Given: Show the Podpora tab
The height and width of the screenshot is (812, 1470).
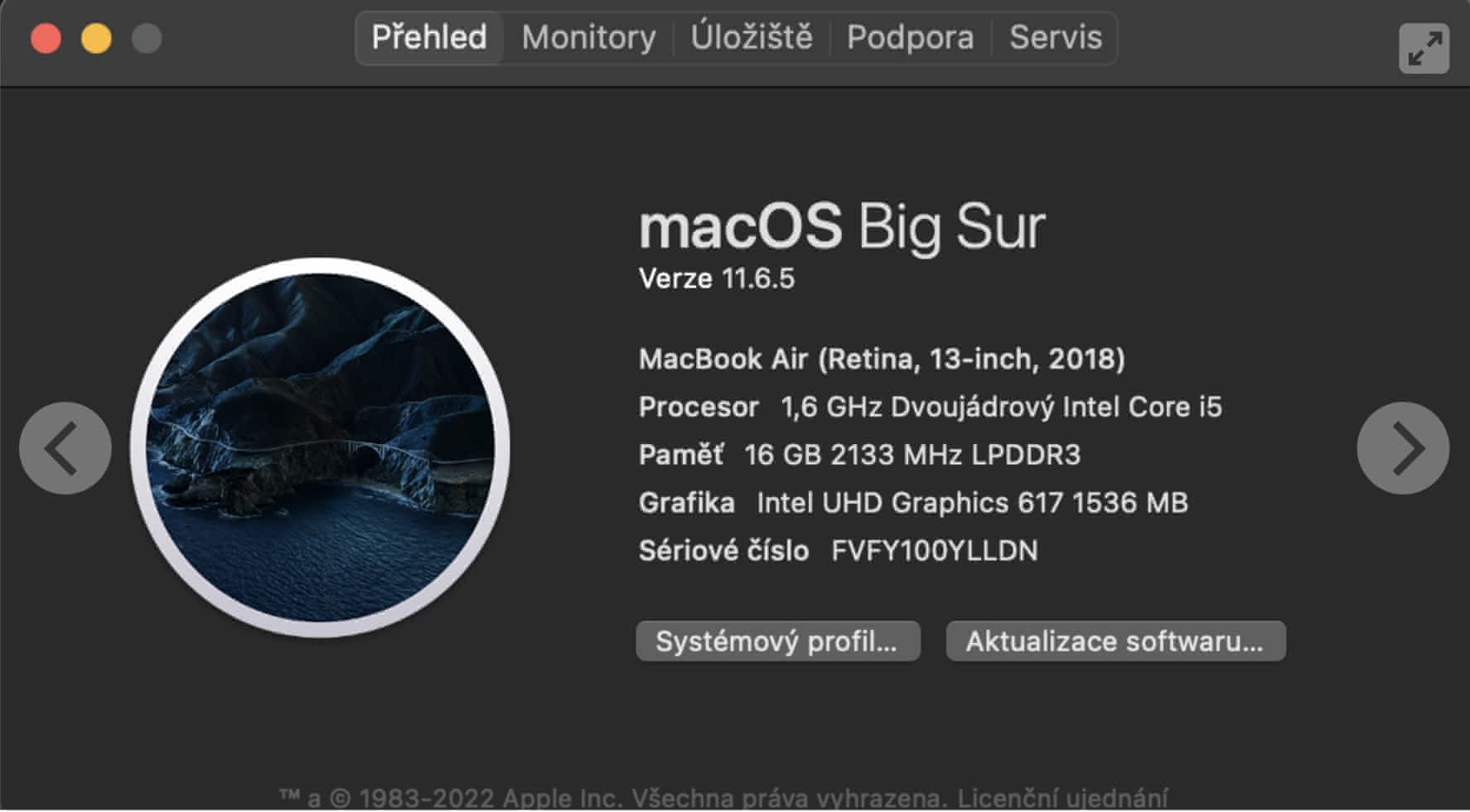Looking at the screenshot, I should [x=910, y=37].
